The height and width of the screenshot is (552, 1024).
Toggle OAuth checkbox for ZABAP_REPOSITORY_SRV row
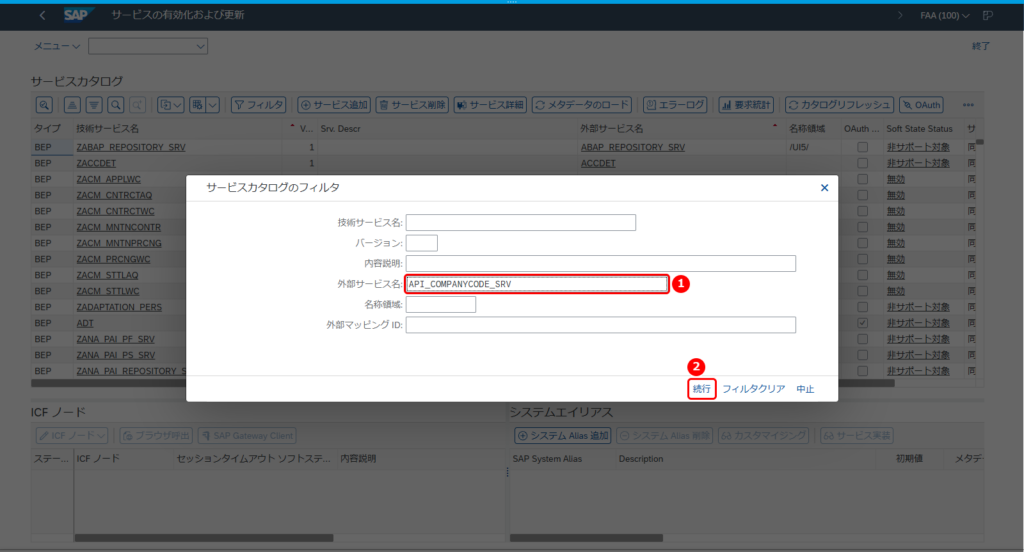863,148
